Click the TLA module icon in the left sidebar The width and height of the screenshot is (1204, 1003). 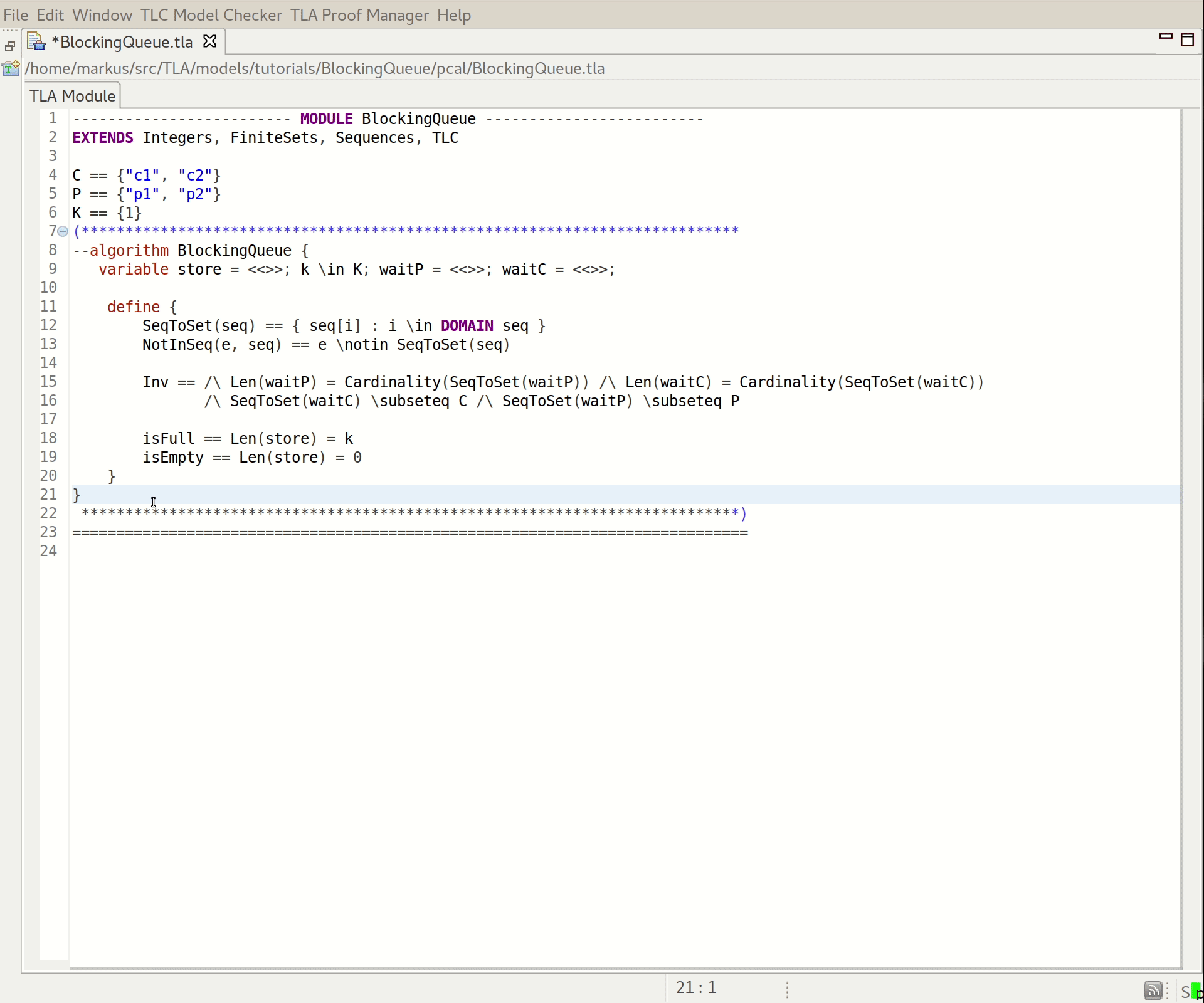pyautogui.click(x=11, y=69)
